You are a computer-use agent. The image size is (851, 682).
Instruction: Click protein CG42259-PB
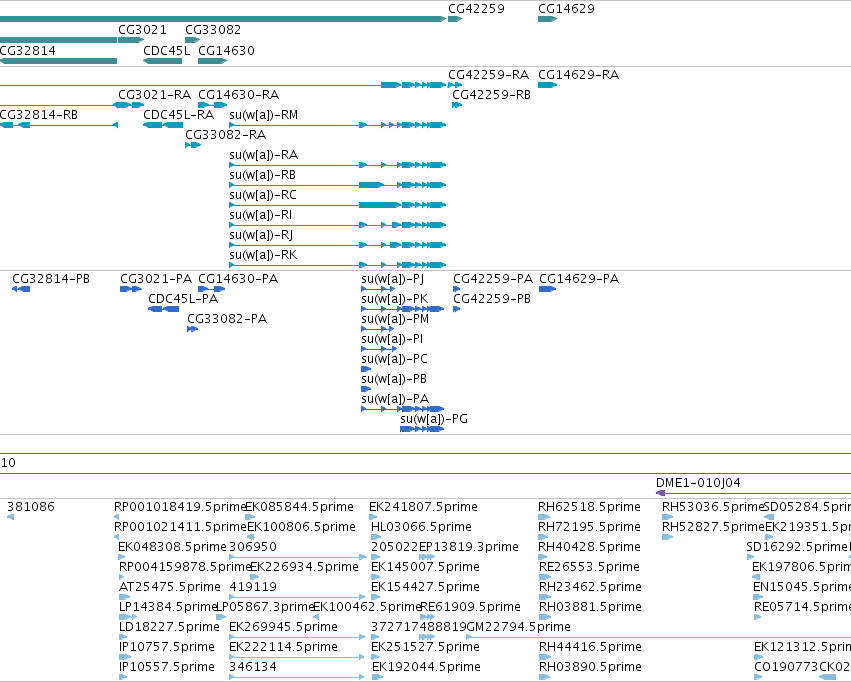(492, 299)
